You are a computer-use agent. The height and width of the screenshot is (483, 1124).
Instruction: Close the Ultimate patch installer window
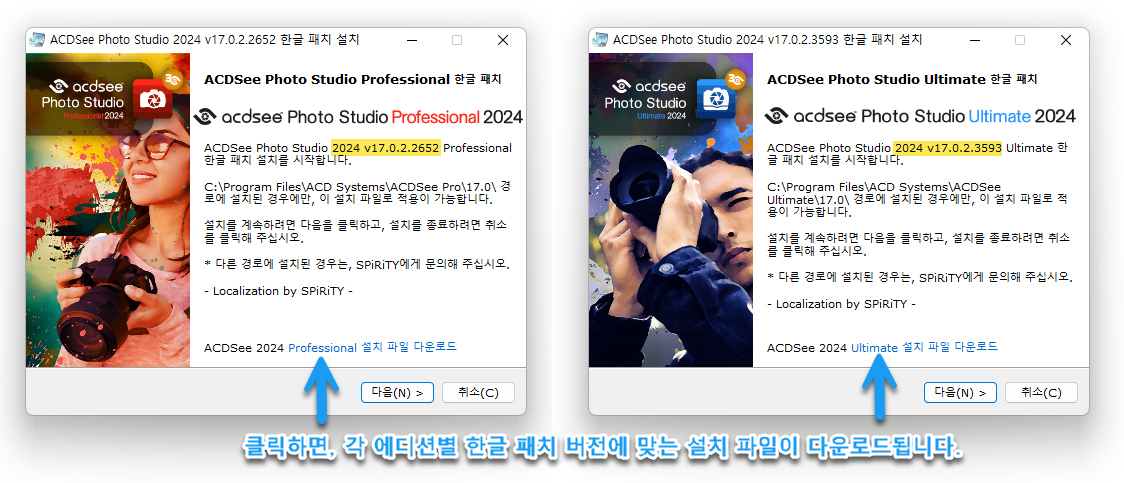pyautogui.click(x=1066, y=40)
